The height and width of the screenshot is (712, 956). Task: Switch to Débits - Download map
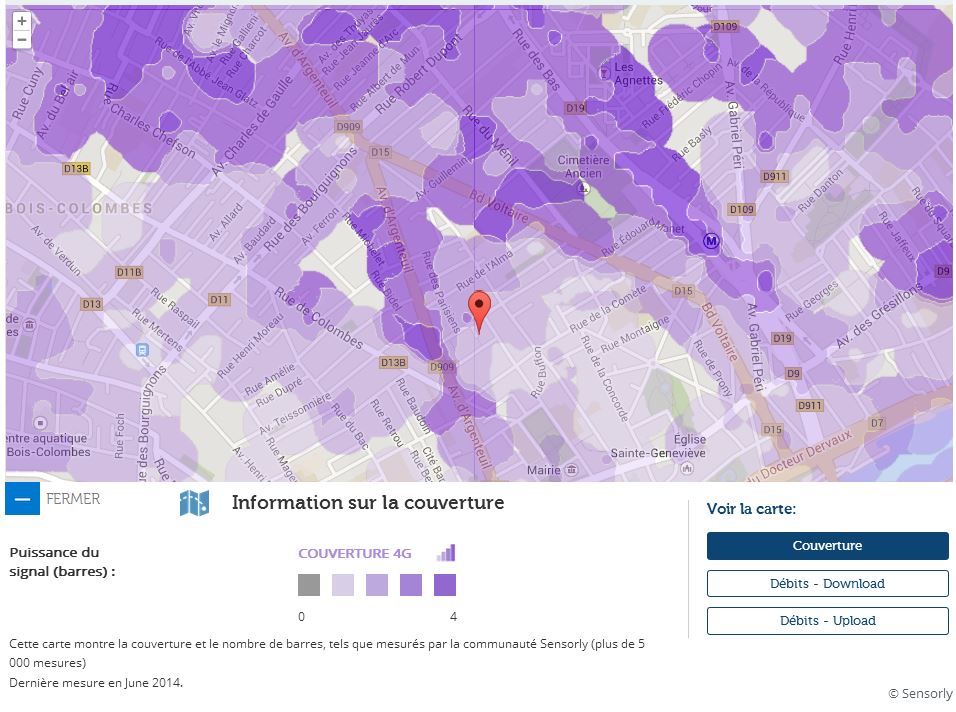pos(827,583)
